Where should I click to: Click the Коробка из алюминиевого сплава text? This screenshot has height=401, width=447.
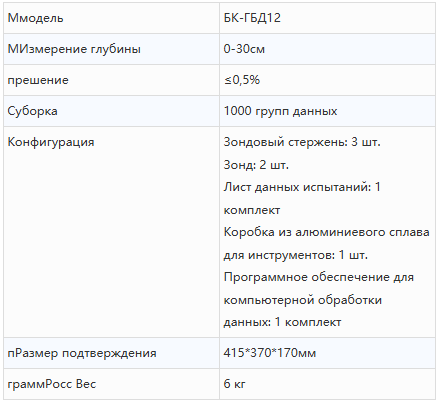[x=326, y=232]
